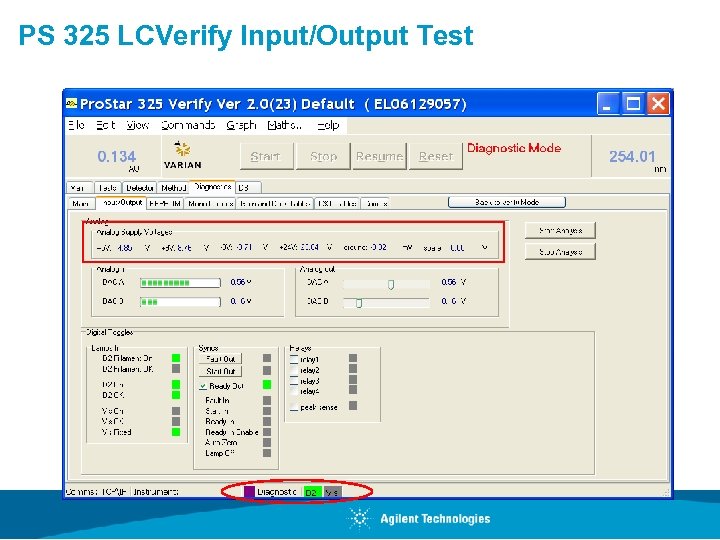Viewport: 720px width, 540px height.
Task: Click the Fault Out button
Action: (220, 359)
